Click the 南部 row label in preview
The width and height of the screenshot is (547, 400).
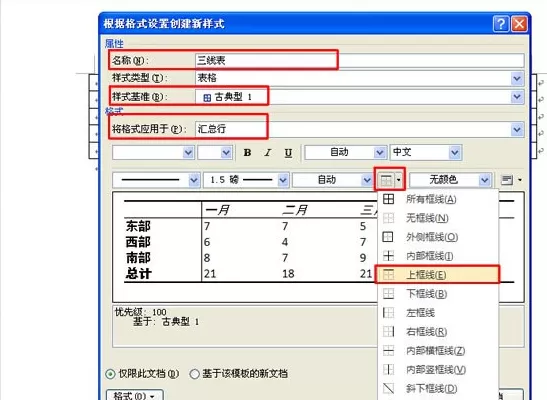coord(138,257)
